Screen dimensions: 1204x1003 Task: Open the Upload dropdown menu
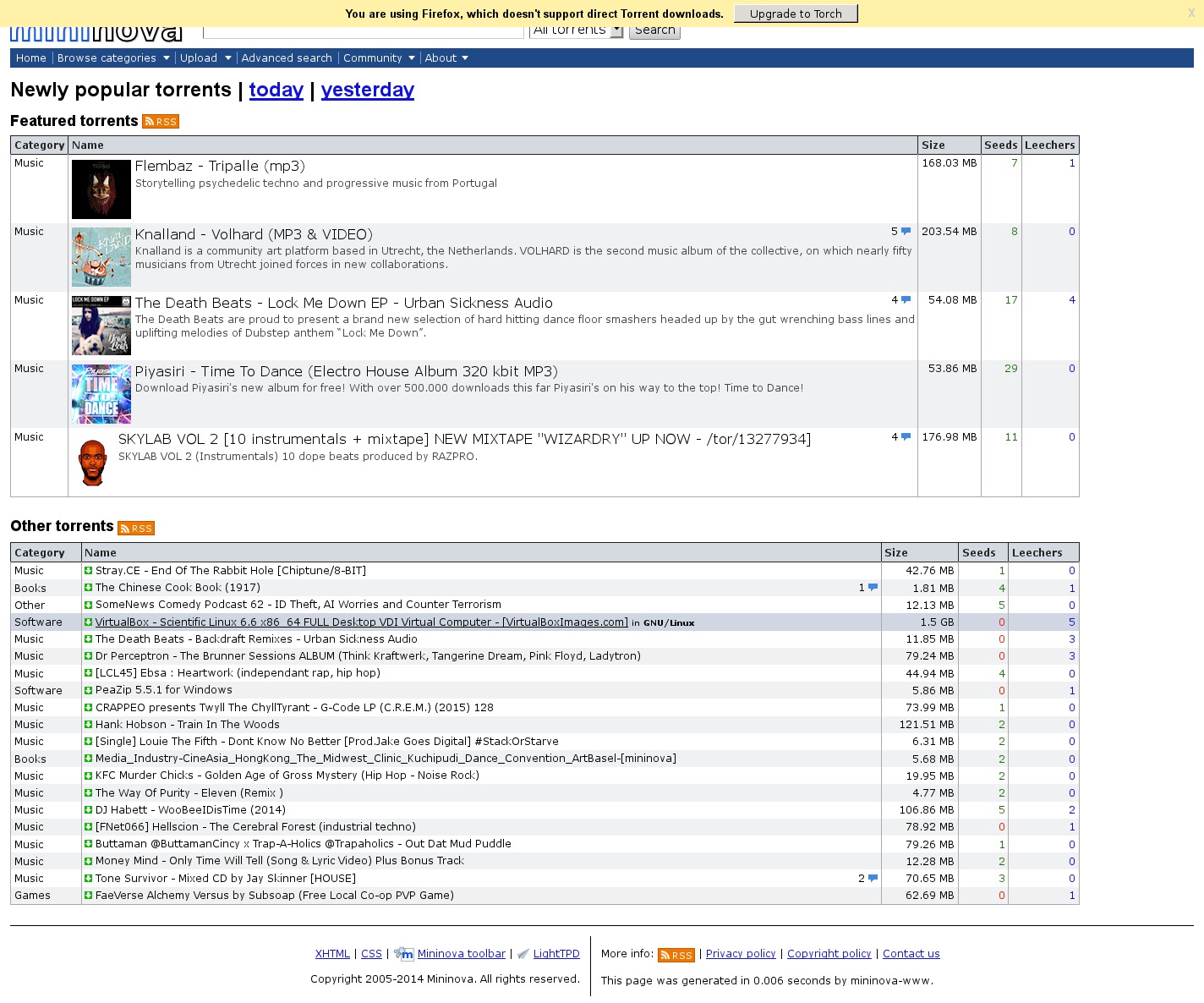pyautogui.click(x=205, y=58)
